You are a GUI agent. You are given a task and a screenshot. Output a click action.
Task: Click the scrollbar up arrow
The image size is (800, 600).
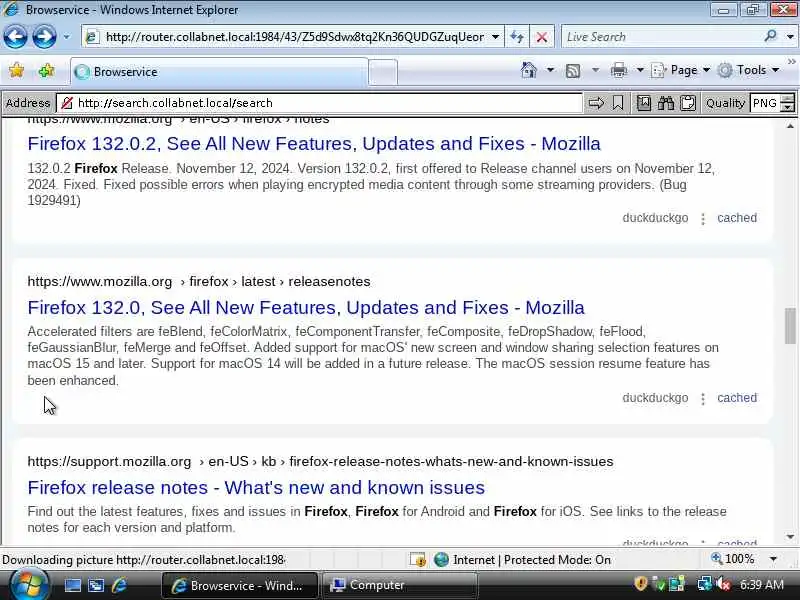click(790, 126)
